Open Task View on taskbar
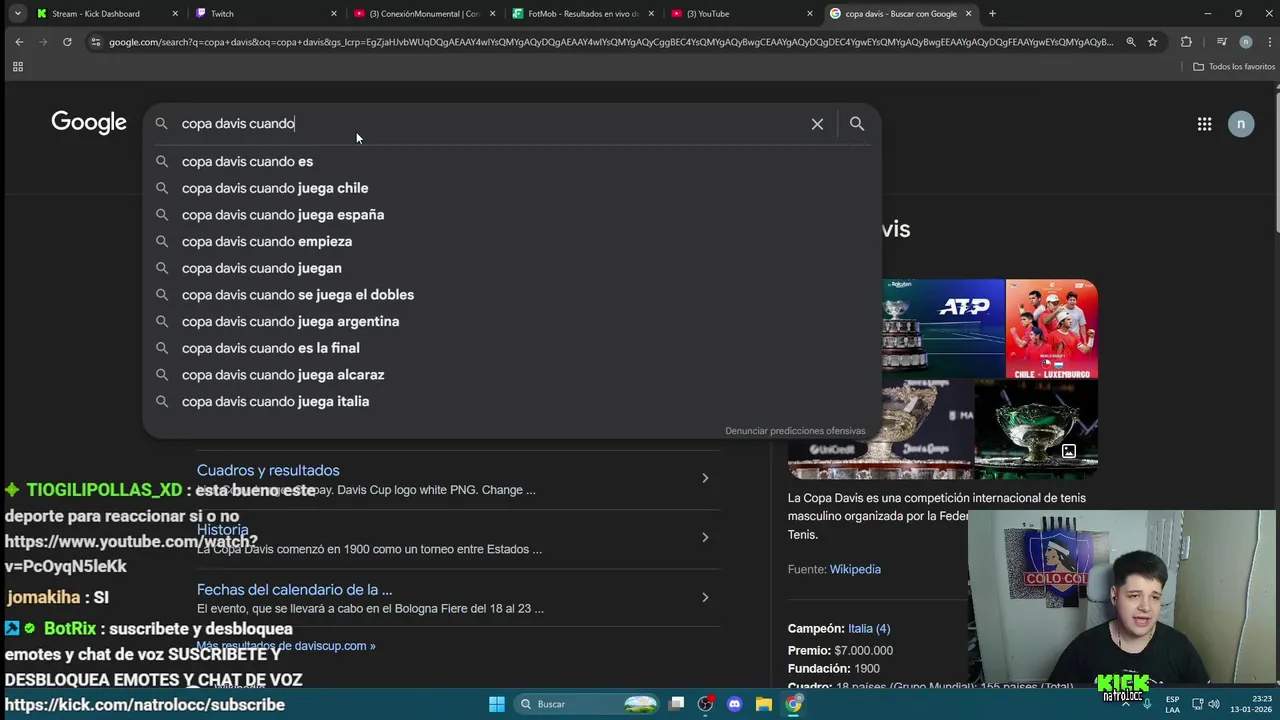The width and height of the screenshot is (1280, 720). click(677, 704)
